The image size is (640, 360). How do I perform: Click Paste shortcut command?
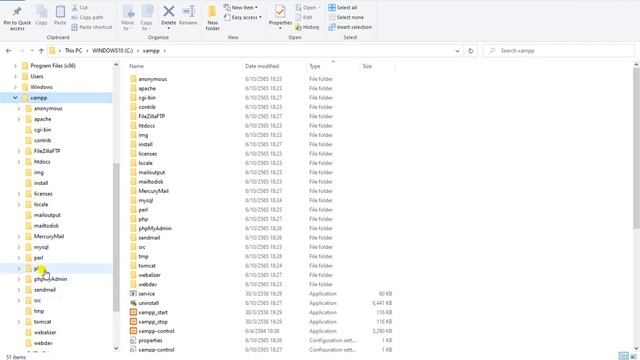point(92,27)
